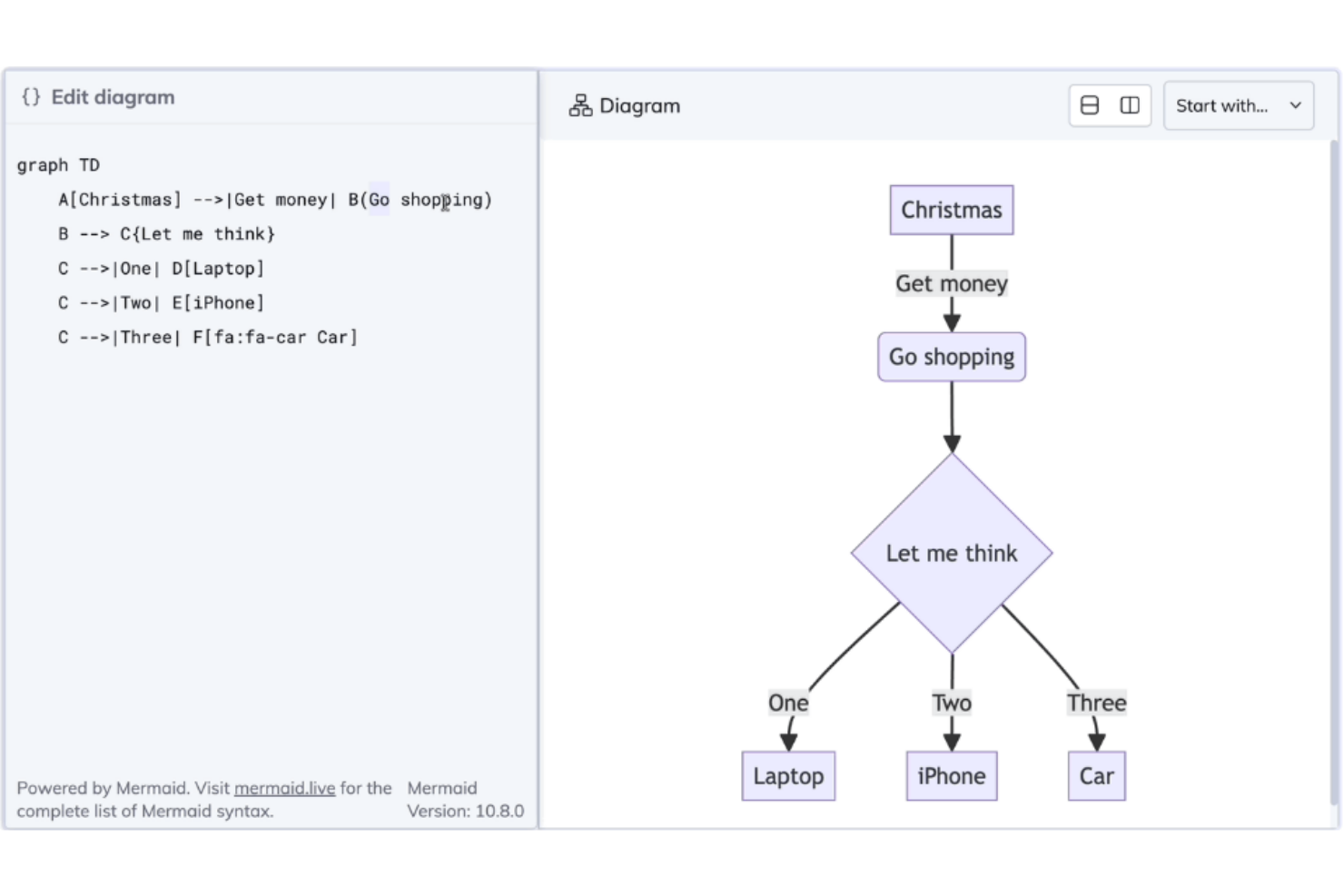Select the Laptop node in the diagram
Image resolution: width=1344 pixels, height=896 pixels.
pos(787,776)
